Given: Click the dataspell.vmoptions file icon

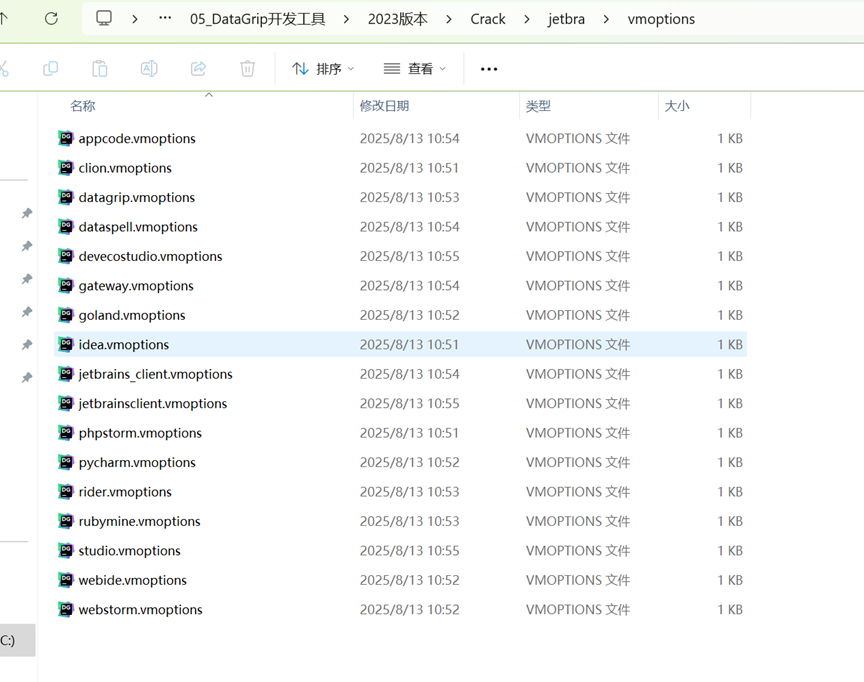Looking at the screenshot, I should point(66,226).
